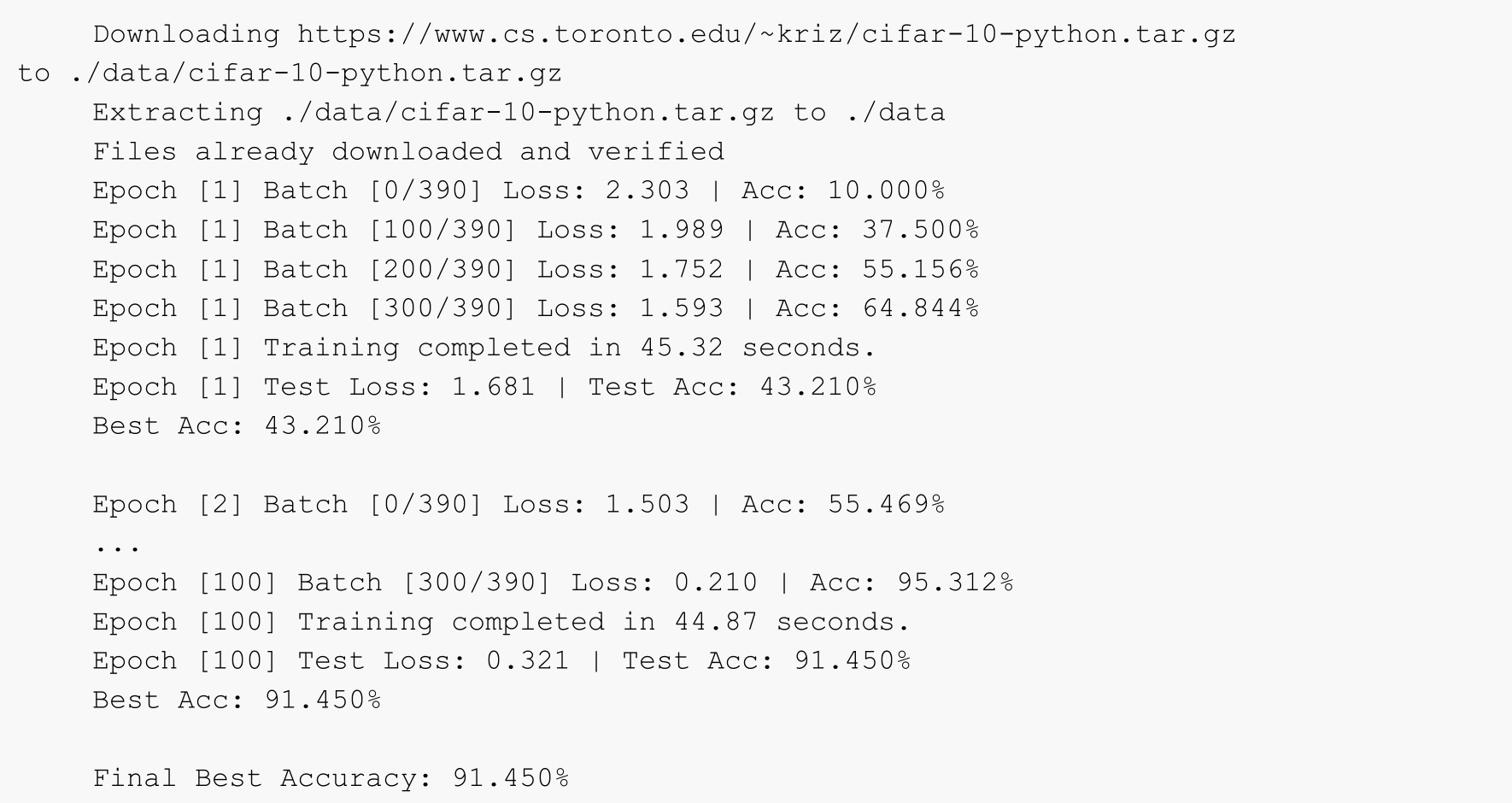Click the Epoch [1] Batch [200/390] line
Screen dimensions: 1512x803
pos(536,269)
